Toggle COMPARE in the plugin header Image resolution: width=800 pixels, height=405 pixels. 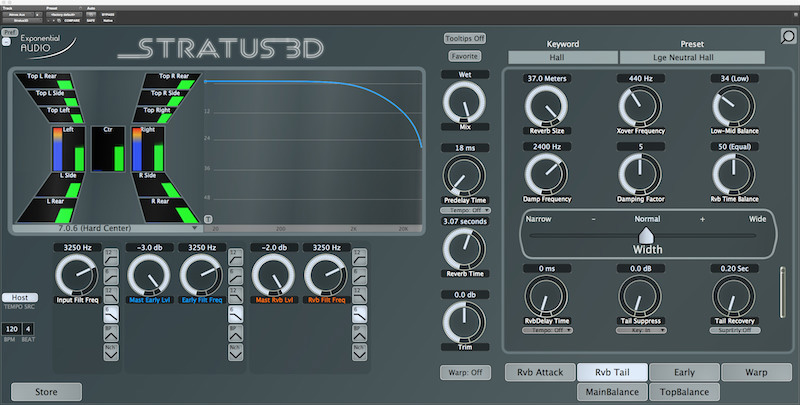pos(72,20)
